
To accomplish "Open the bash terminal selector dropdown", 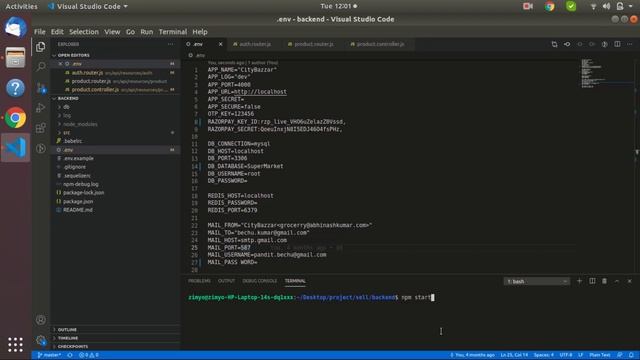I will (536, 281).
